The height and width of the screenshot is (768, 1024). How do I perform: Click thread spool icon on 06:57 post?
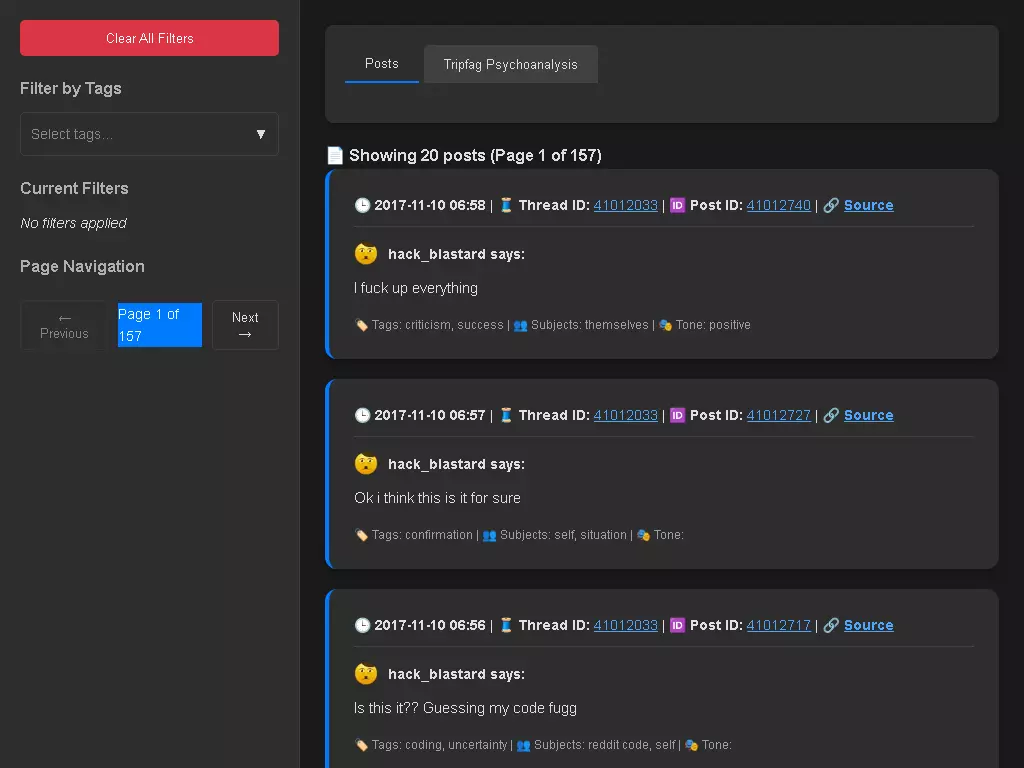pos(506,415)
